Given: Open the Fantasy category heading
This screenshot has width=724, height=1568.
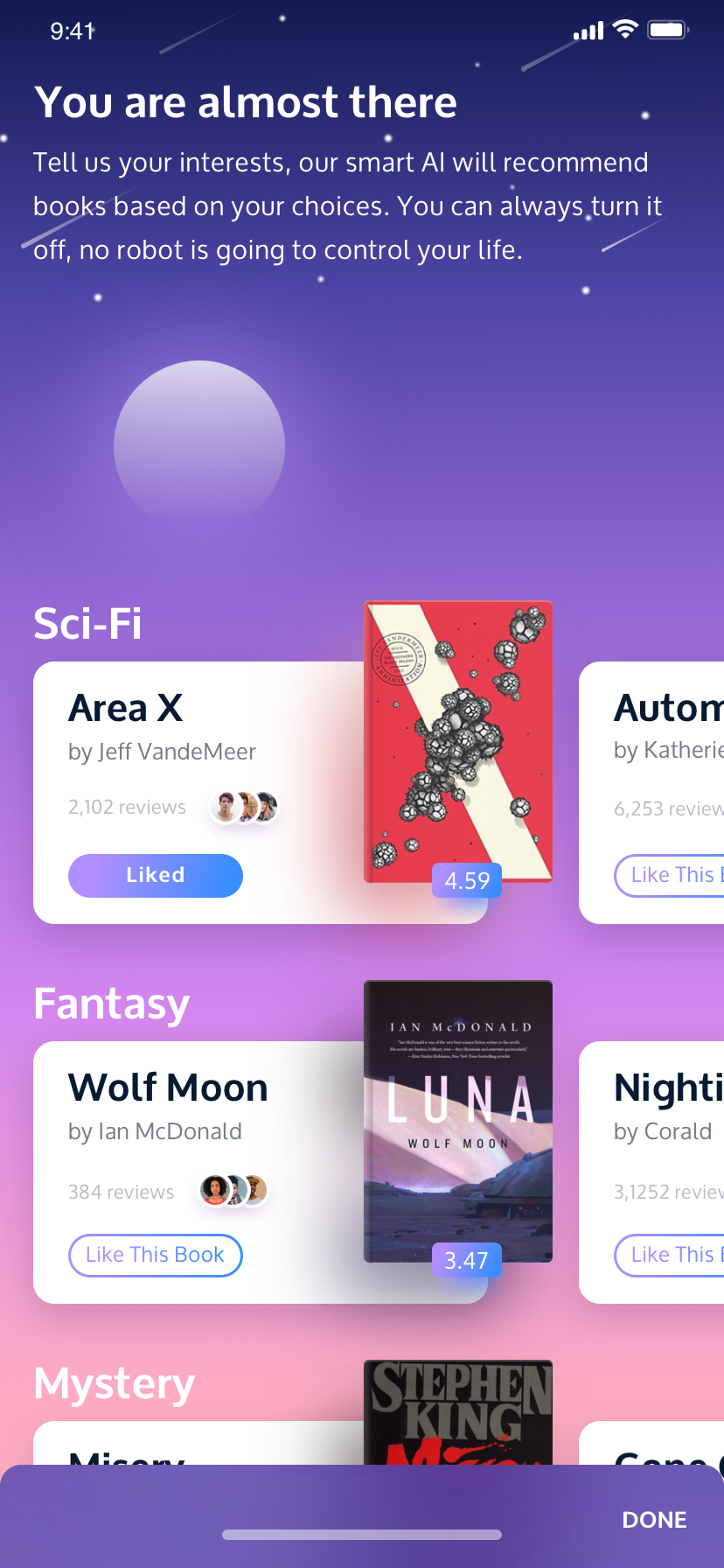Looking at the screenshot, I should tap(112, 1004).
